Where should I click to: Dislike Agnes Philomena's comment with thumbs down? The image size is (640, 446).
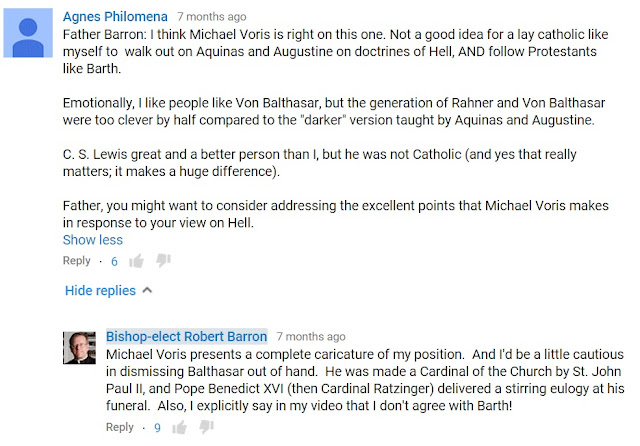pos(163,261)
